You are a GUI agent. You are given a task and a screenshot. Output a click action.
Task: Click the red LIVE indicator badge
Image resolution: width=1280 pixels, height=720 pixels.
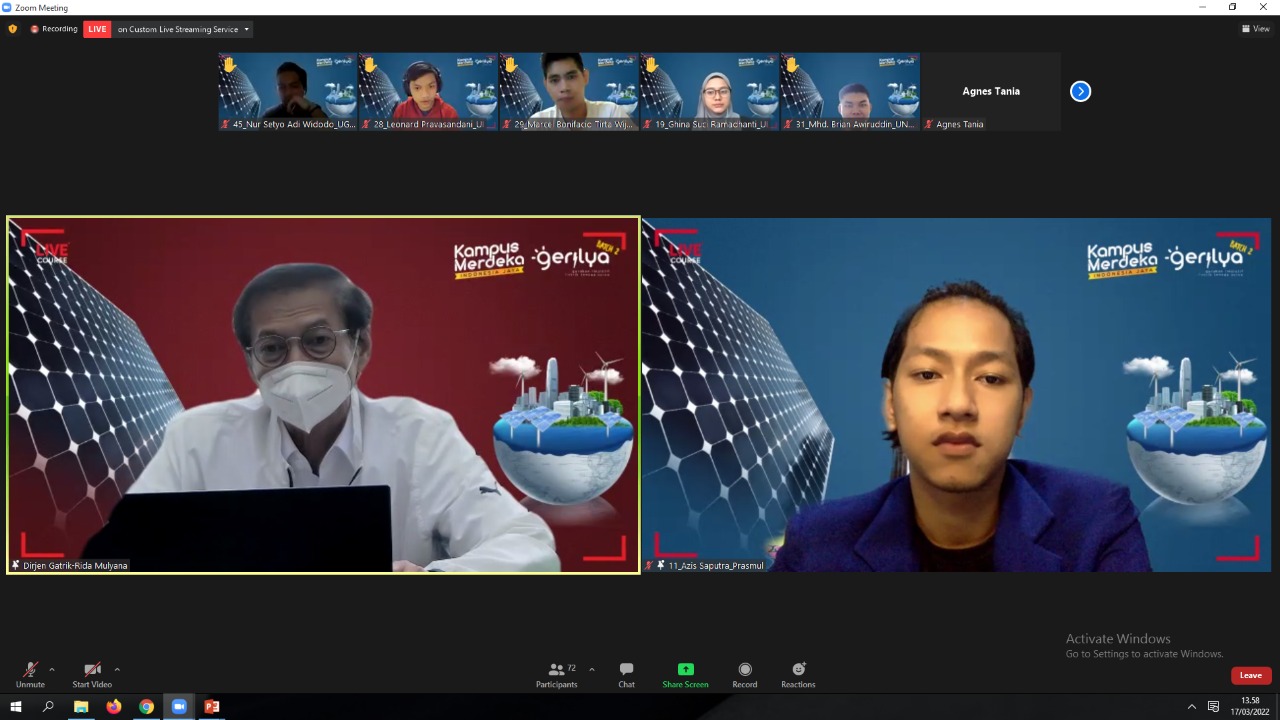[x=97, y=29]
